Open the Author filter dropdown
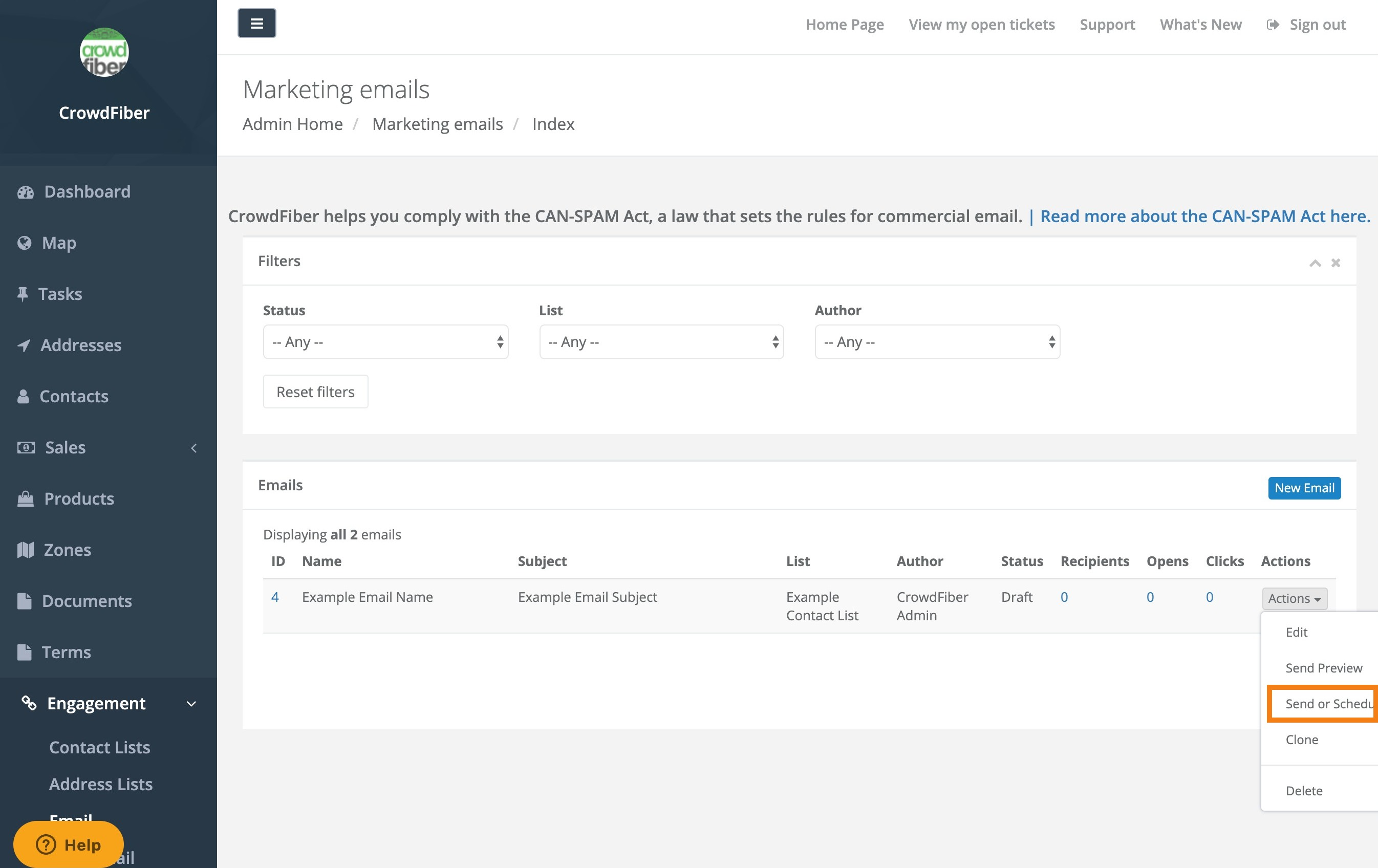Image resolution: width=1378 pixels, height=868 pixels. point(937,341)
